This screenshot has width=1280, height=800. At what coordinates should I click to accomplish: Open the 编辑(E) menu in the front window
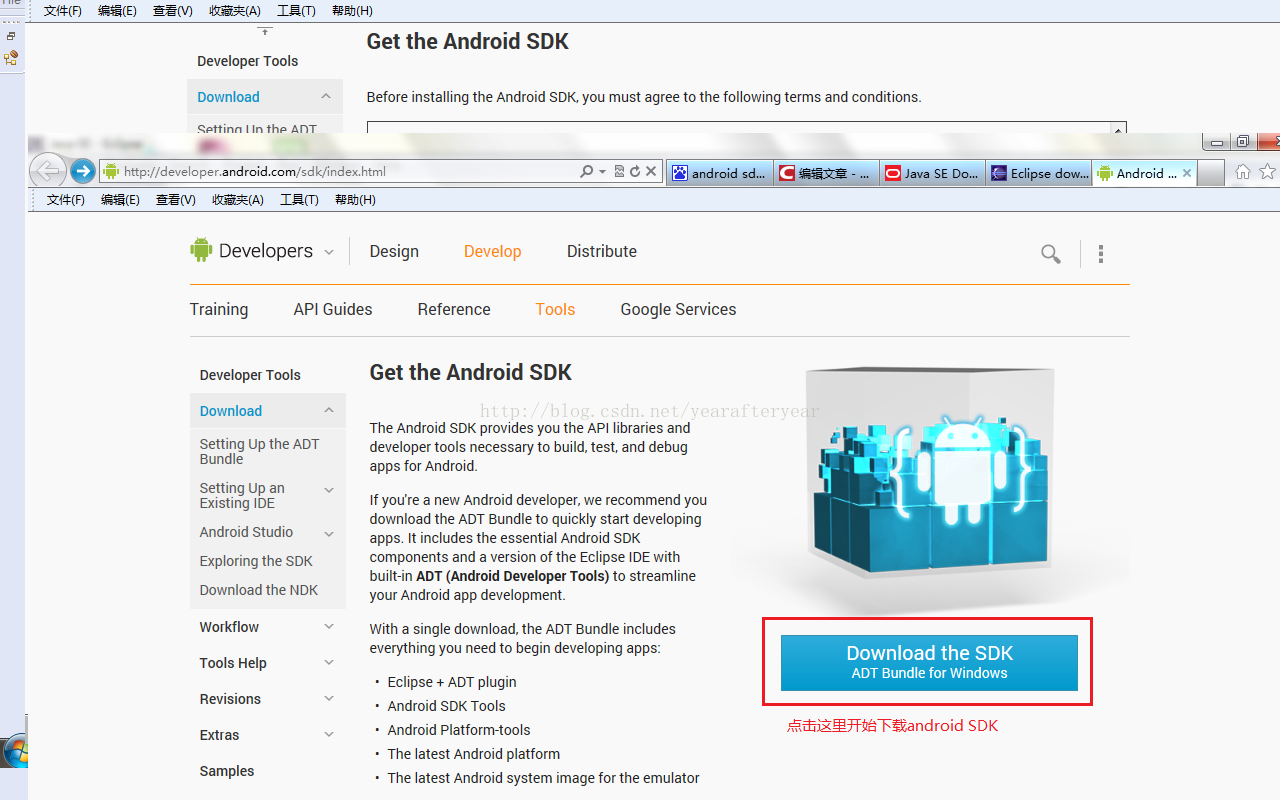[120, 200]
